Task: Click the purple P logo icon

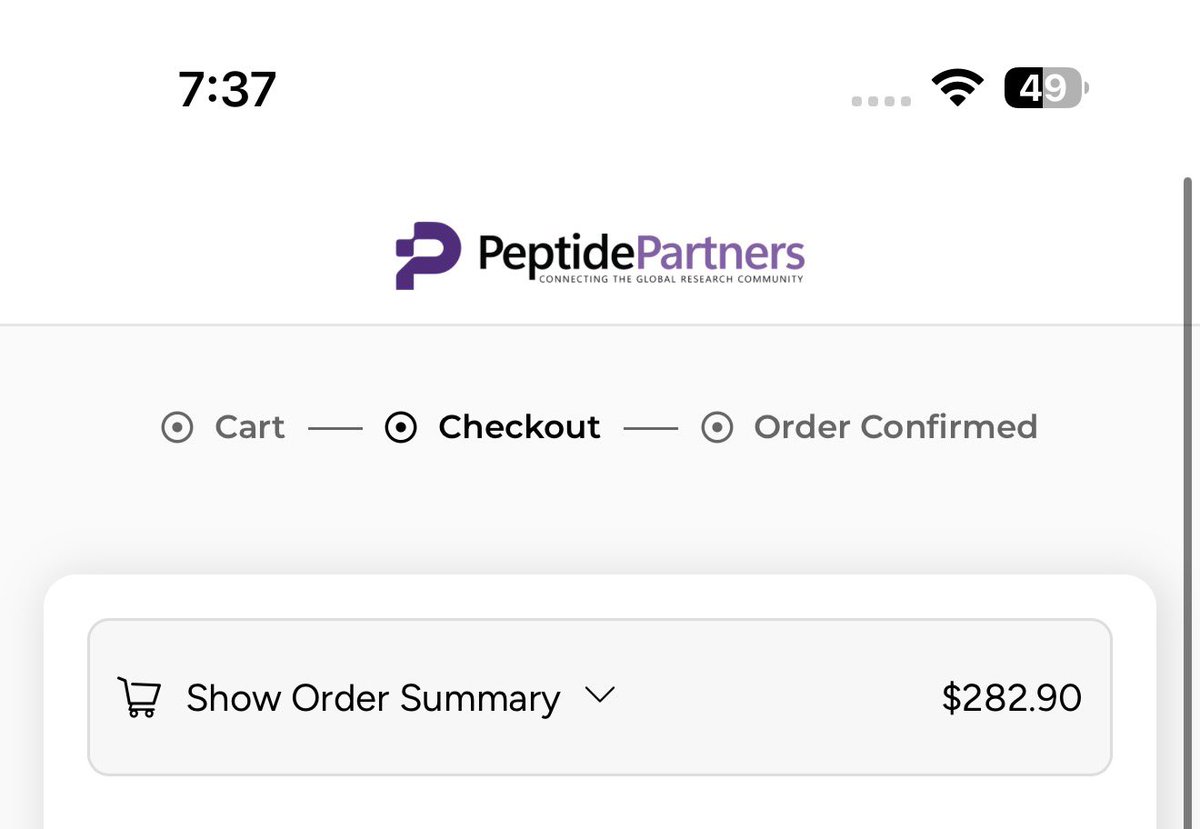Action: pos(427,255)
